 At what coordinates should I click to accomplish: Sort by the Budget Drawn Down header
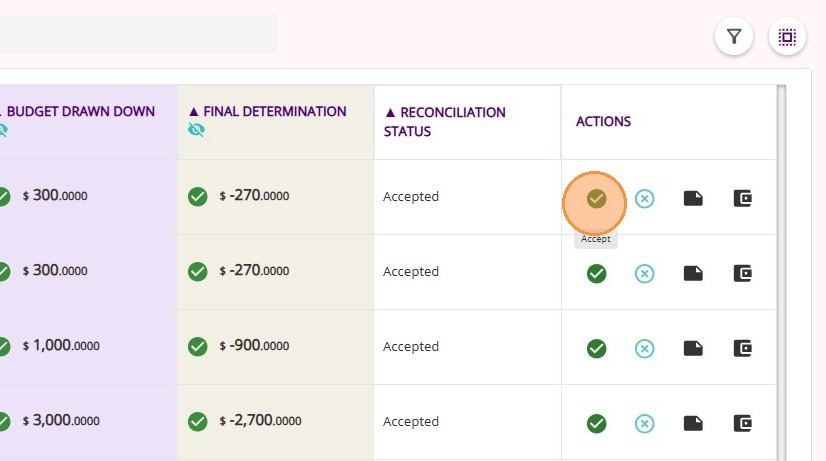80,111
